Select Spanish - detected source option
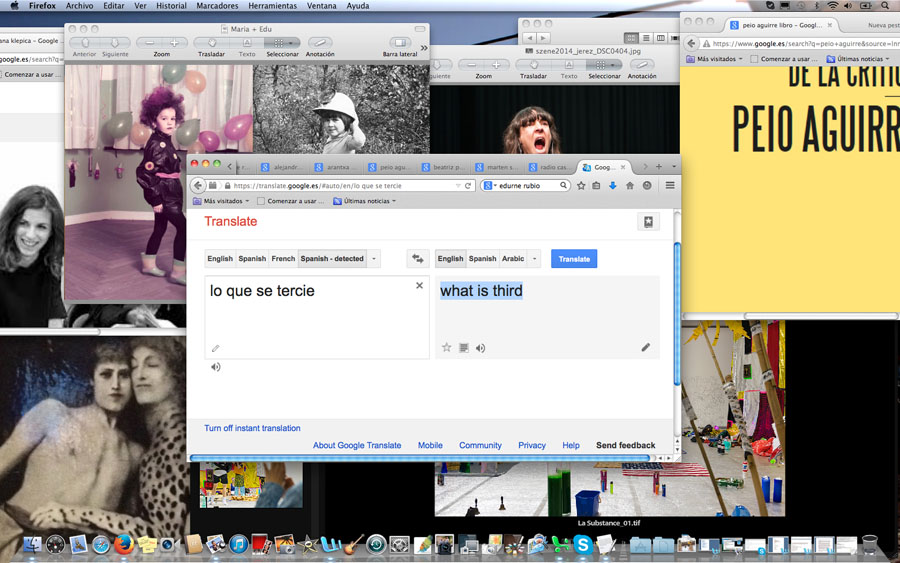Image resolution: width=900 pixels, height=563 pixels. click(x=332, y=259)
